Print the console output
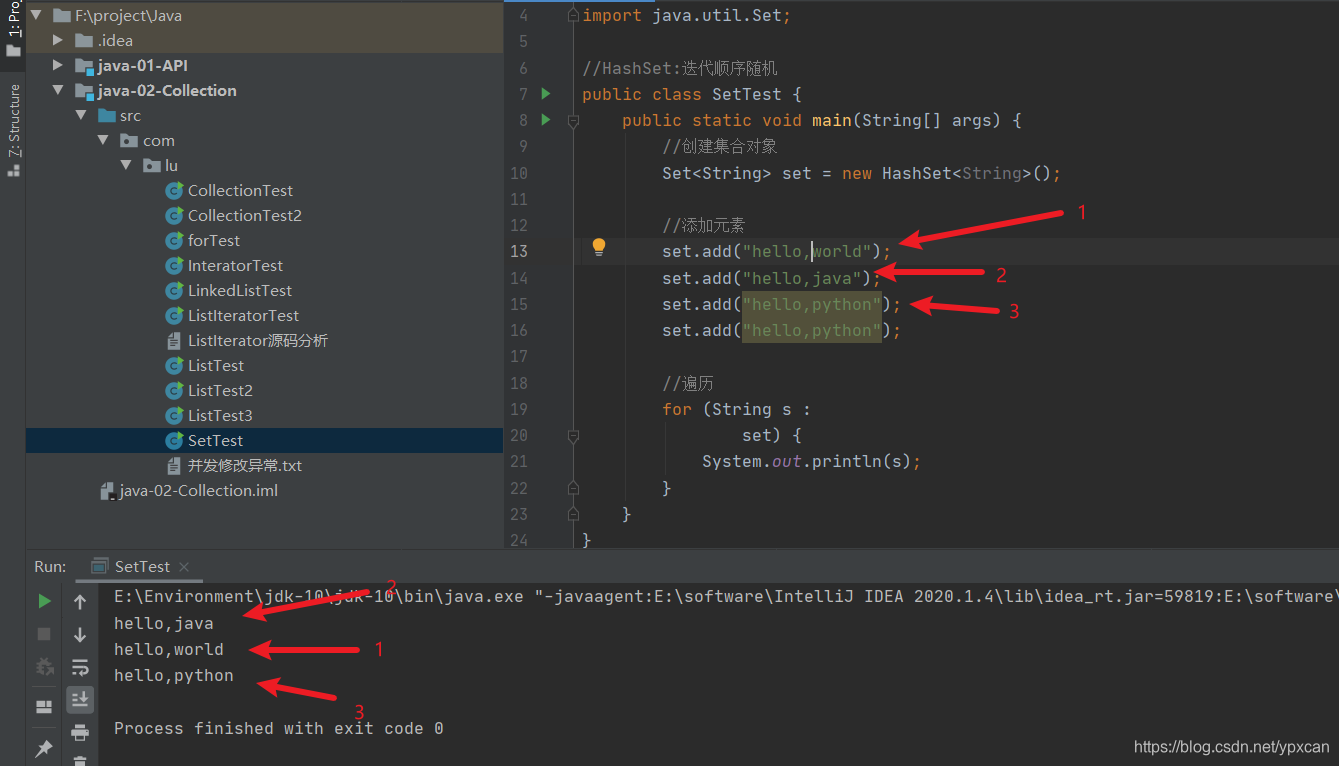1339x766 pixels. pos(80,732)
